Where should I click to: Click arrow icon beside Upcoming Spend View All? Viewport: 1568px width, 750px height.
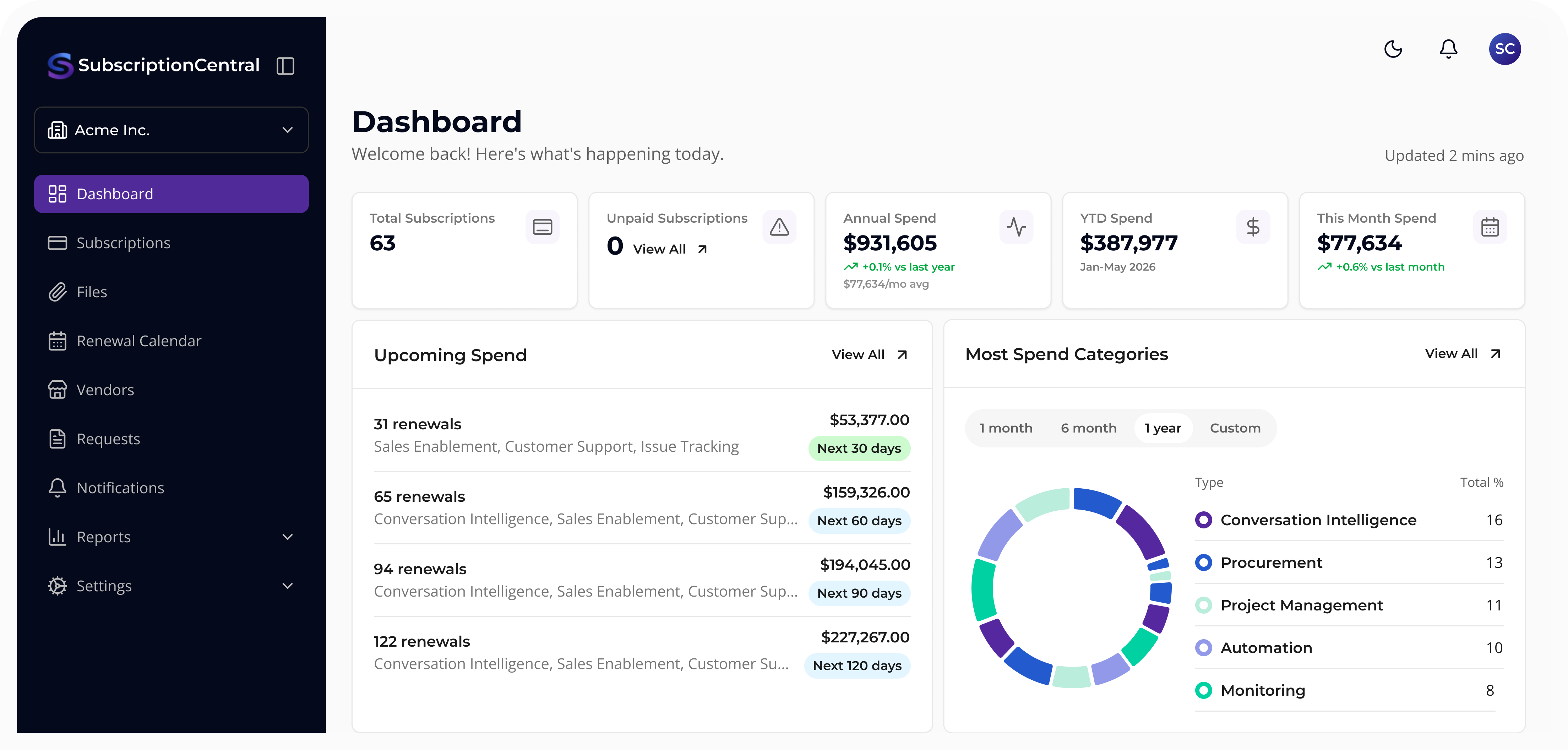point(902,355)
